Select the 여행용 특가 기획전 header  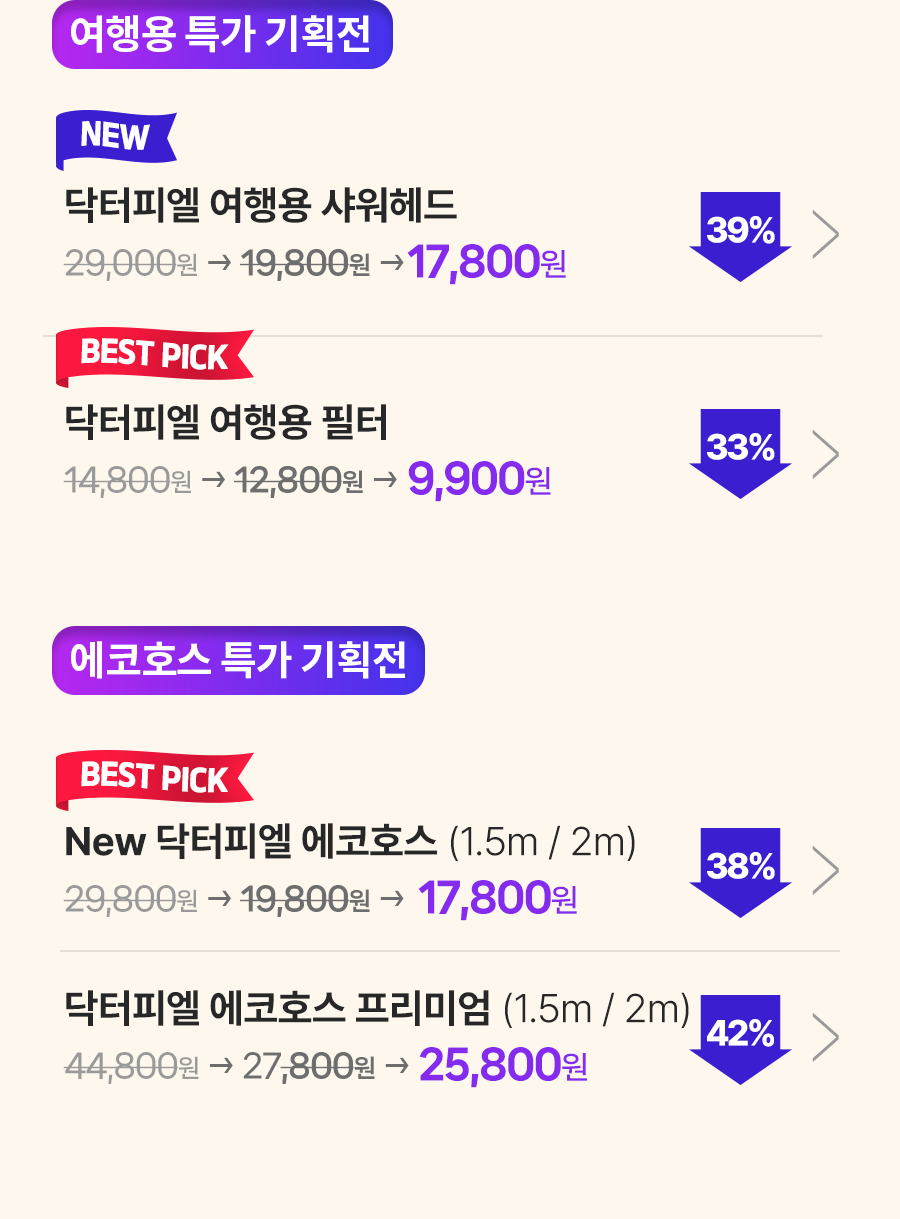tap(222, 35)
